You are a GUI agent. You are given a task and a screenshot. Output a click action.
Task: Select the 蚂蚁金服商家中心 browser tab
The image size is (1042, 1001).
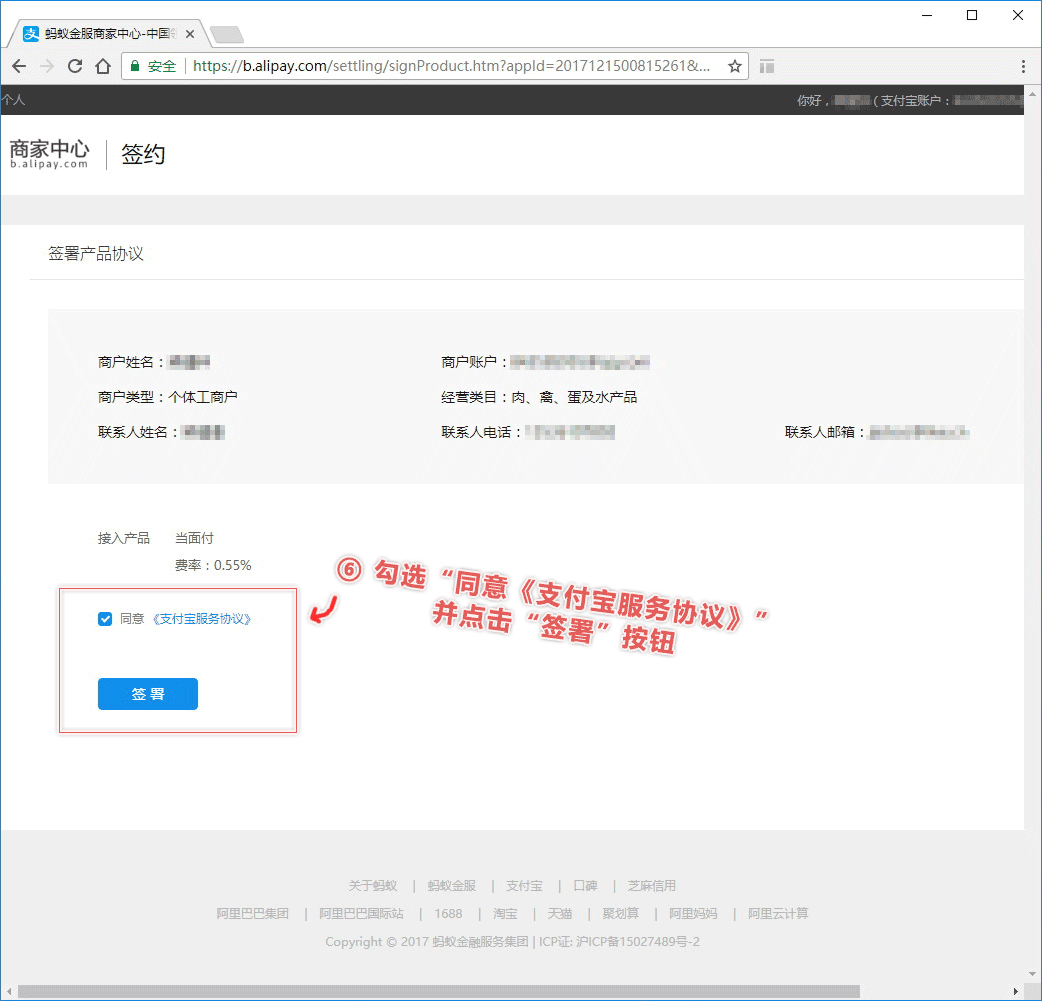point(110,34)
